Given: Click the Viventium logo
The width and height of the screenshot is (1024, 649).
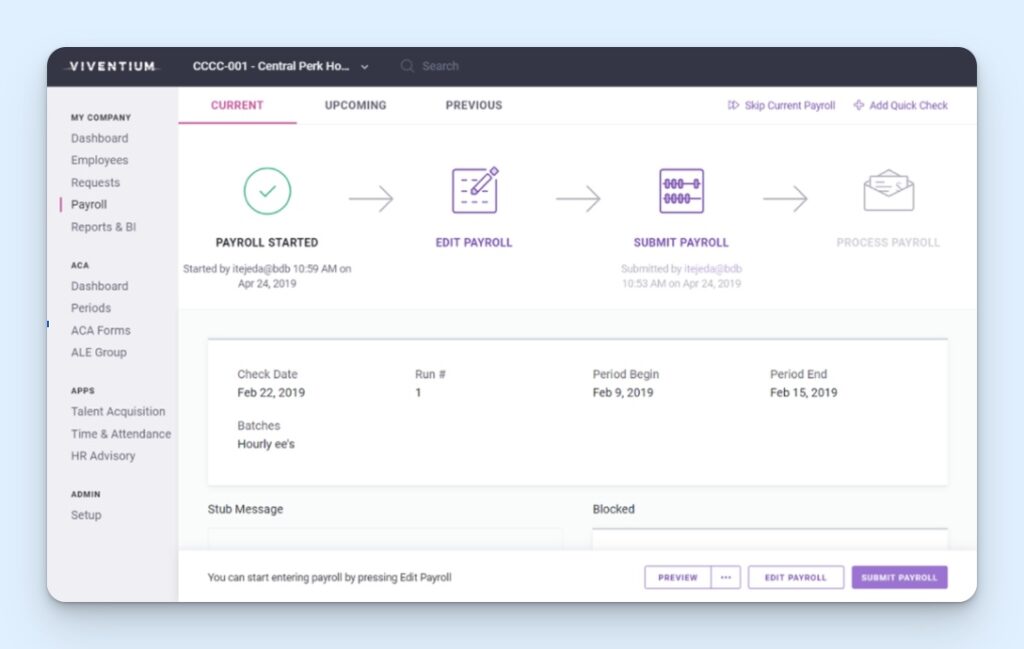Looking at the screenshot, I should [x=112, y=66].
